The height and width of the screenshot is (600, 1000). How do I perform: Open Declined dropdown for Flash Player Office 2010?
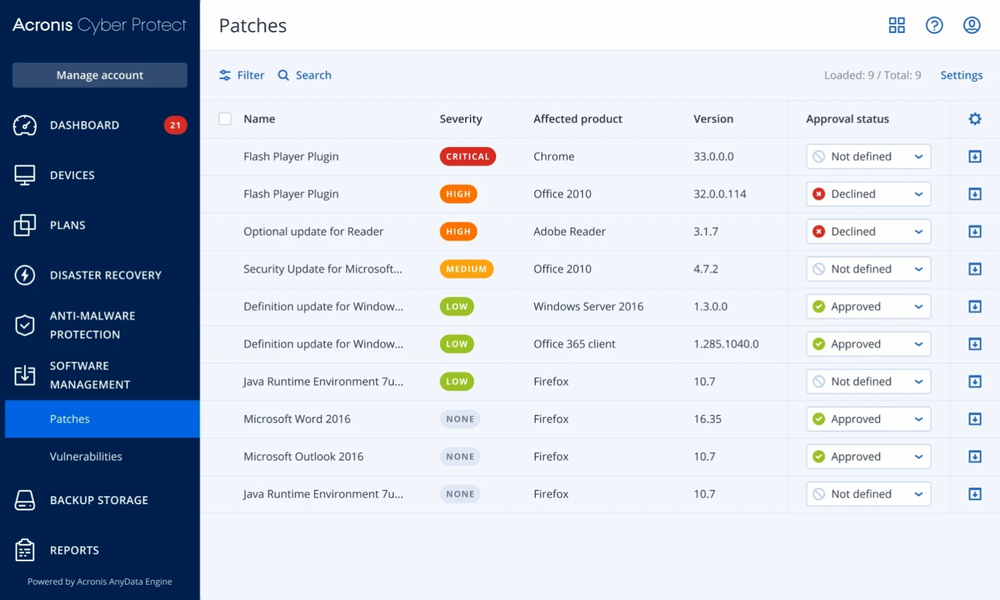[x=868, y=194]
